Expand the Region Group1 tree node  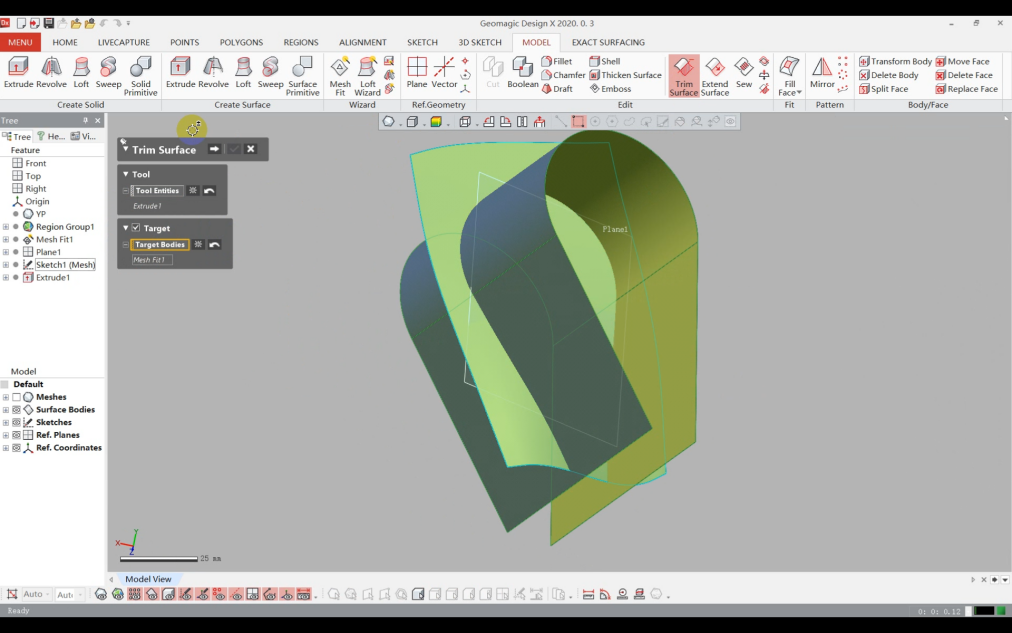pyautogui.click(x=6, y=227)
